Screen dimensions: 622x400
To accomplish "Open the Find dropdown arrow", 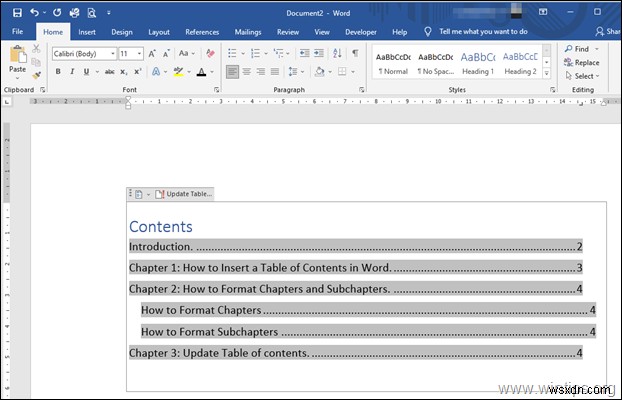I will click(x=597, y=49).
